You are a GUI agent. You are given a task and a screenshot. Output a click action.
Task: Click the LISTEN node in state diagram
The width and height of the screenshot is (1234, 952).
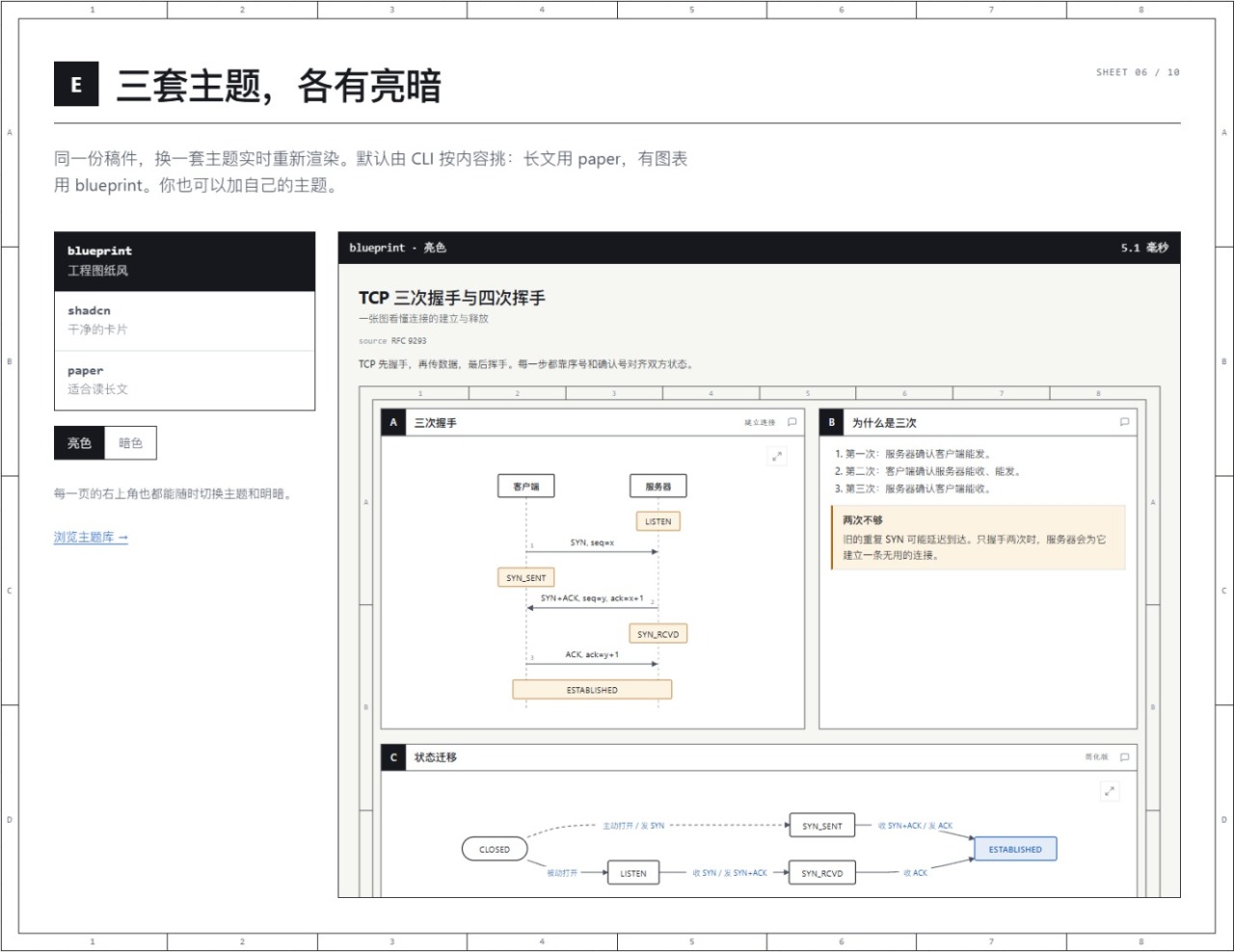click(633, 873)
